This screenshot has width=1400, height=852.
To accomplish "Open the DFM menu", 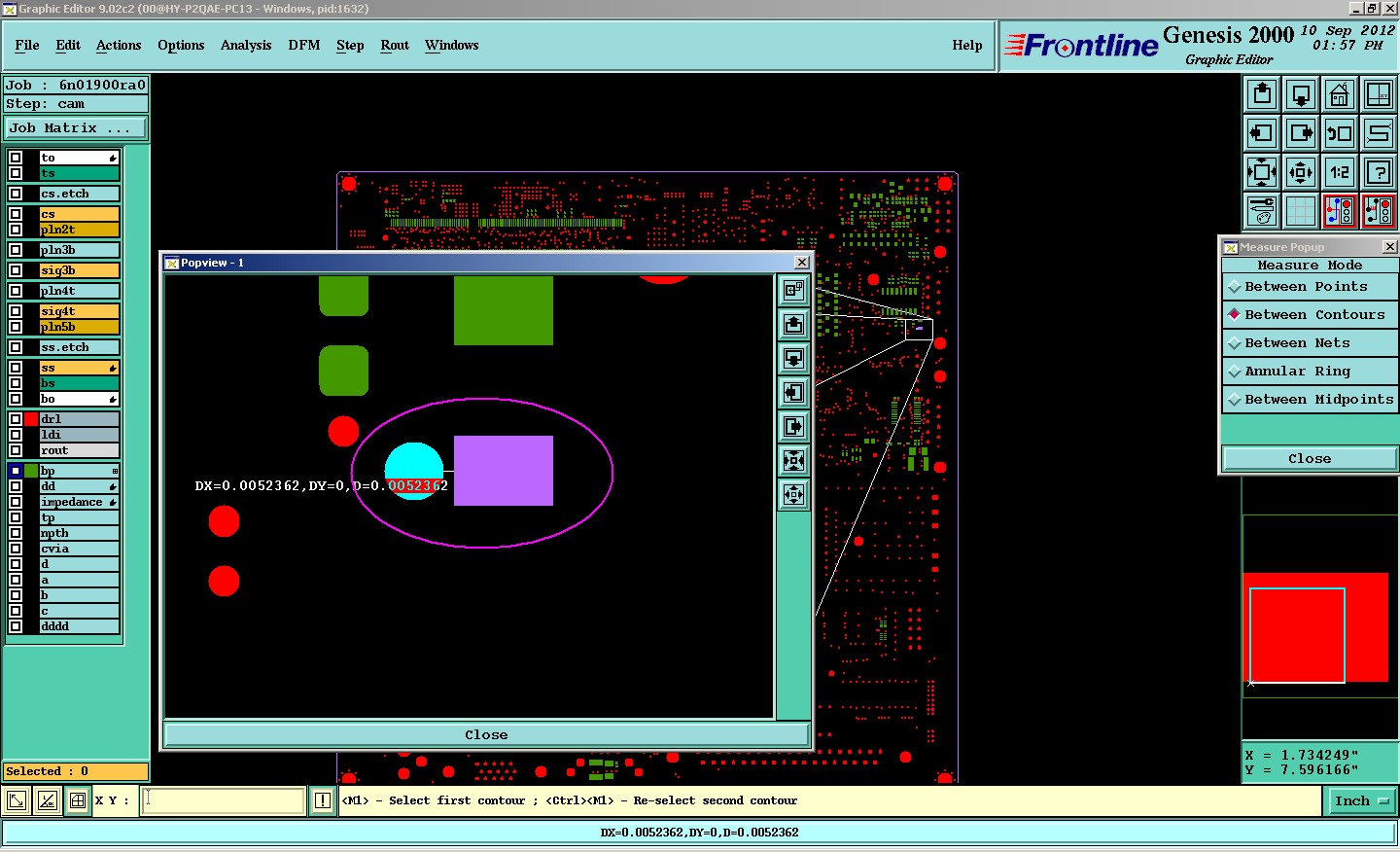I will (x=304, y=45).
